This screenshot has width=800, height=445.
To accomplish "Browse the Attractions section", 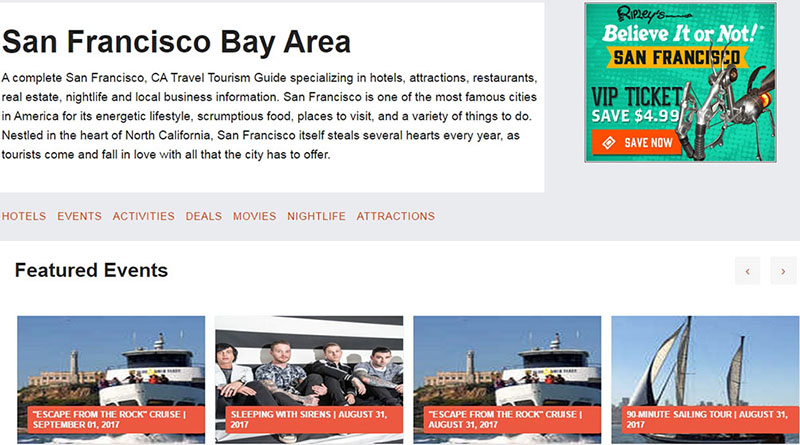I will [395, 216].
